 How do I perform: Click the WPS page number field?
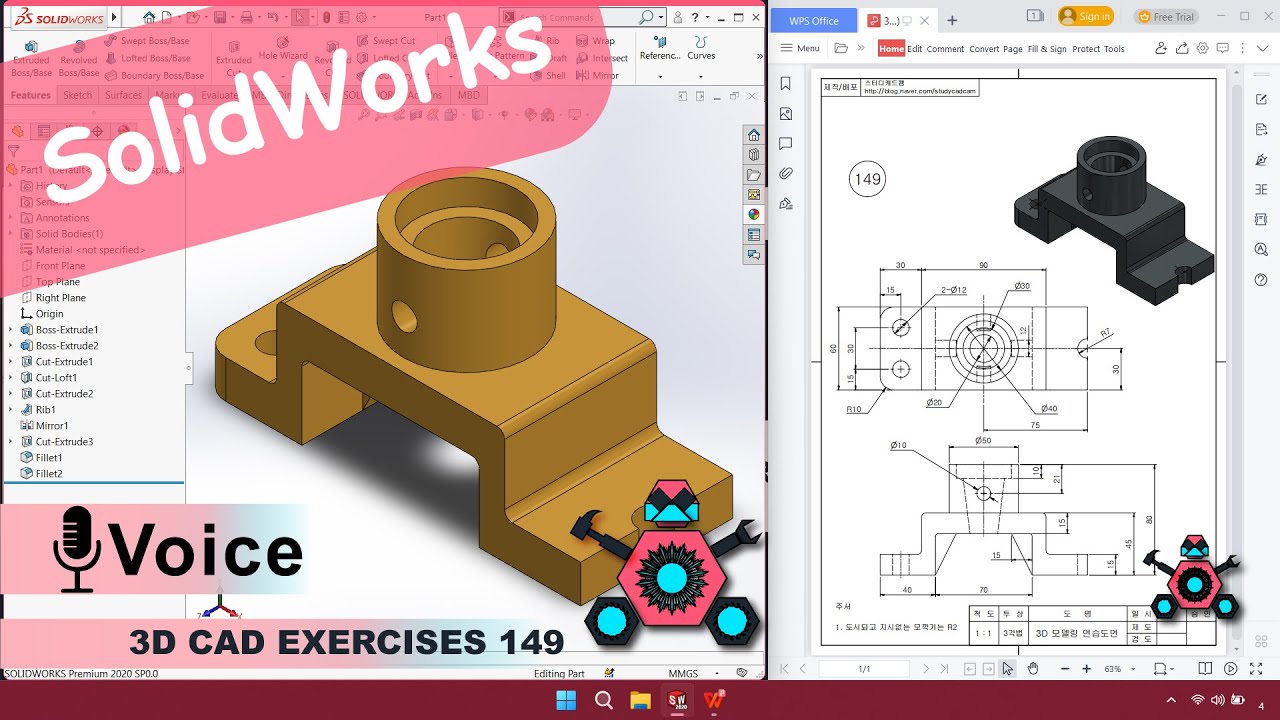pos(864,668)
